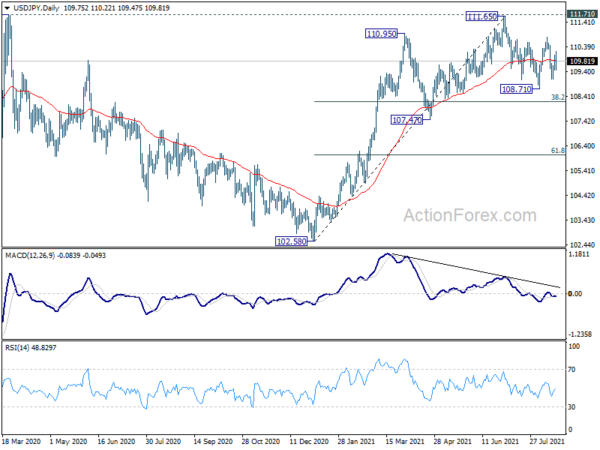Click the 11 Dec 2020 date marker
This screenshot has height=450, width=600.
(309, 441)
